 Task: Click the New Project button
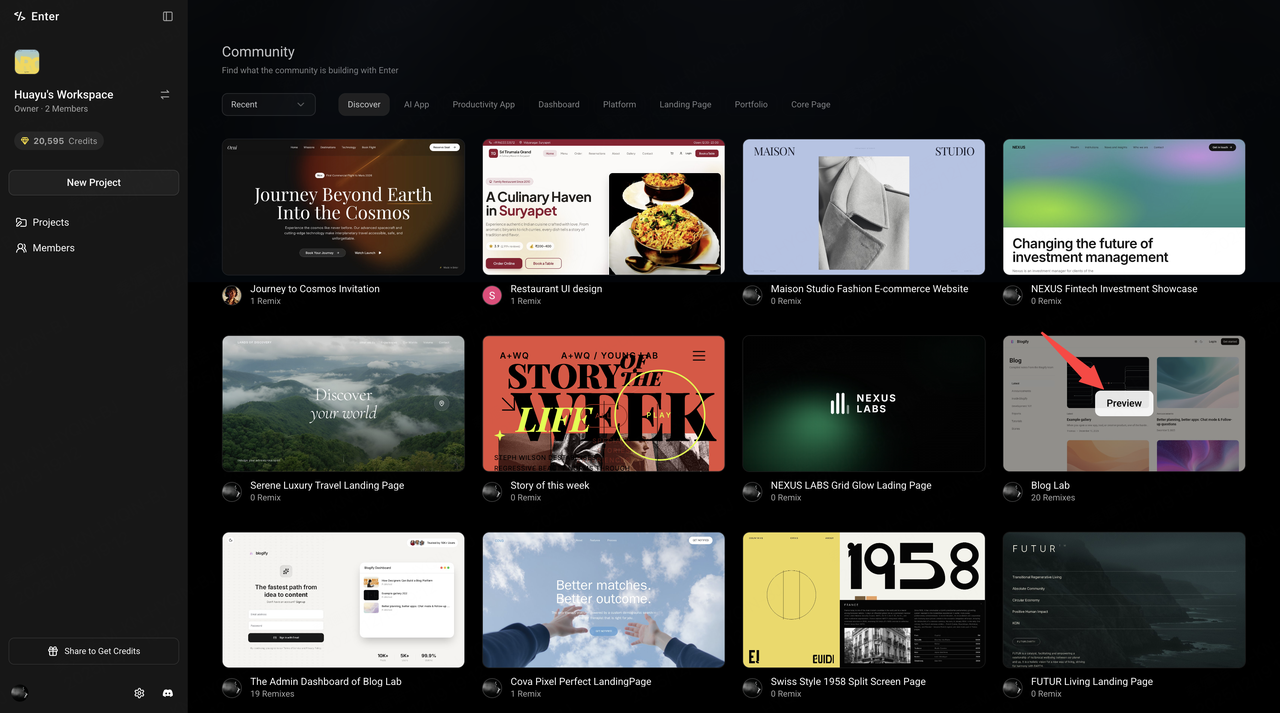[94, 183]
